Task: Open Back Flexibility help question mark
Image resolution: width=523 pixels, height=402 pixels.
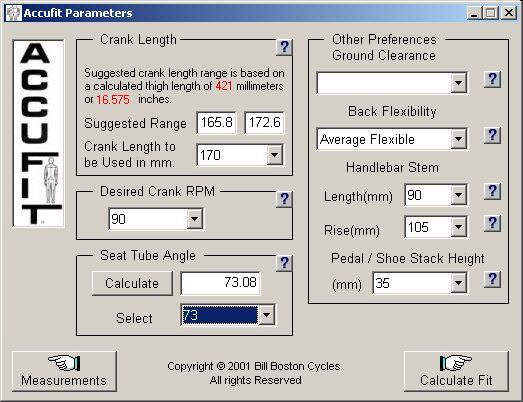Action: 492,135
